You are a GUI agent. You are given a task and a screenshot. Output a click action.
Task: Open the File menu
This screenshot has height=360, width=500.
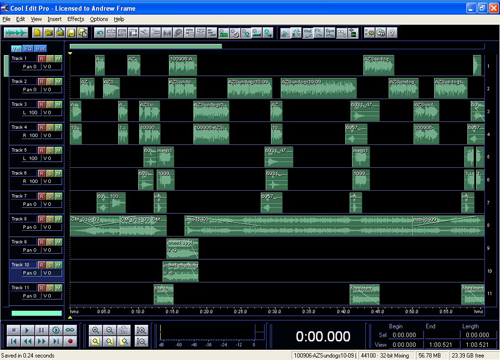coord(6,19)
